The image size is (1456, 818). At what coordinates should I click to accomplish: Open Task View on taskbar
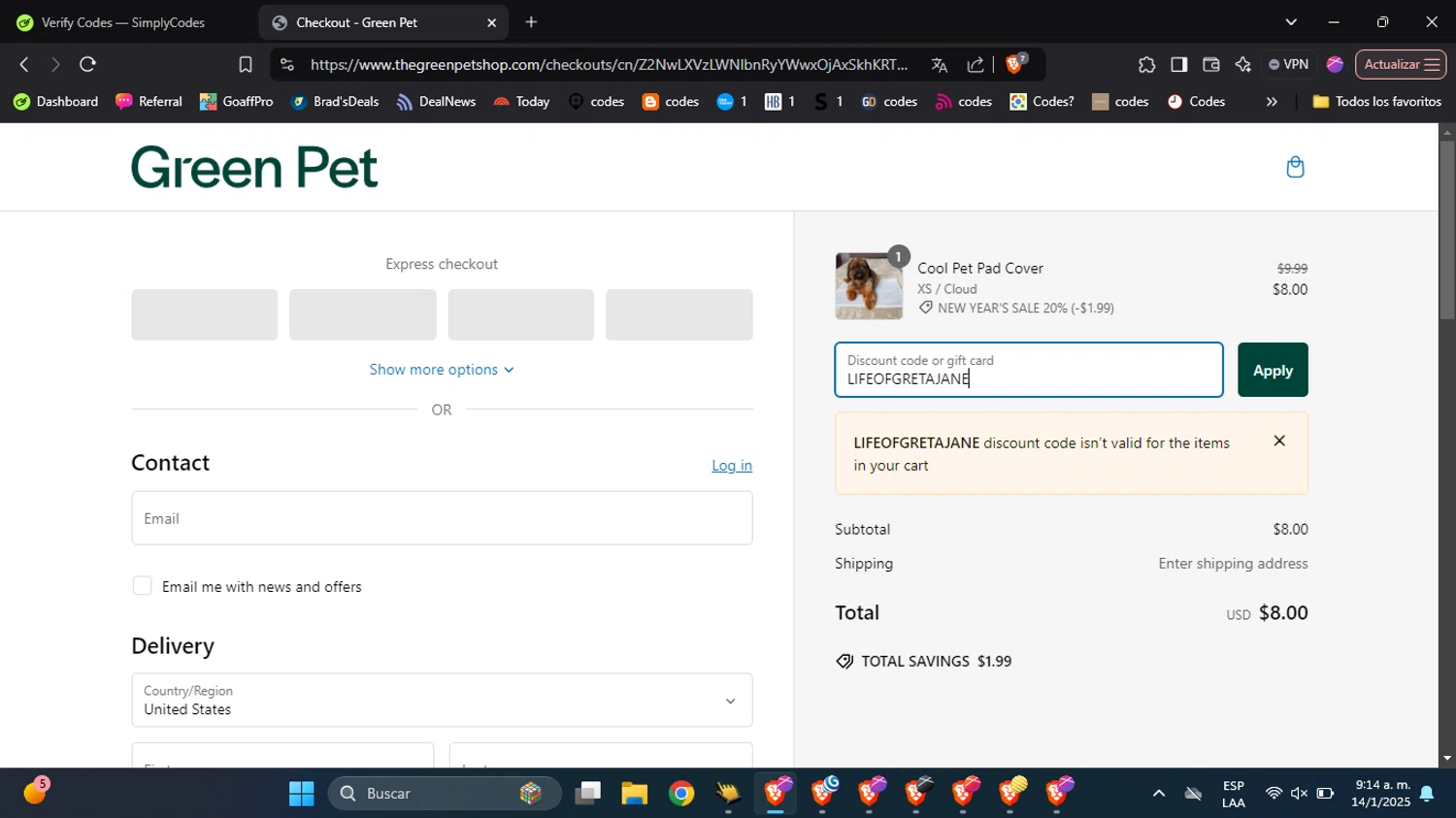587,794
